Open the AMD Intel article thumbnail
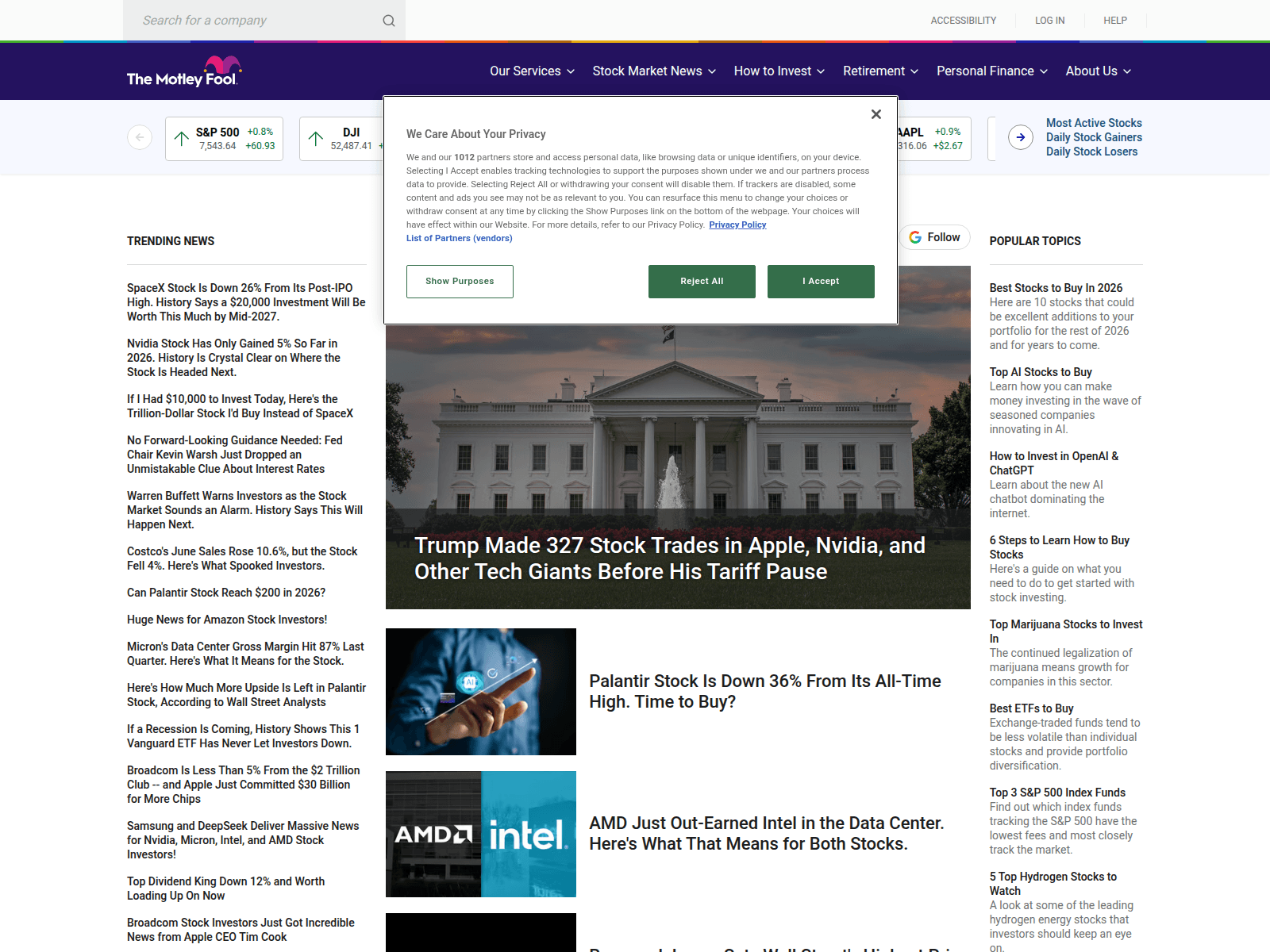Image resolution: width=1270 pixels, height=952 pixels. coord(481,835)
